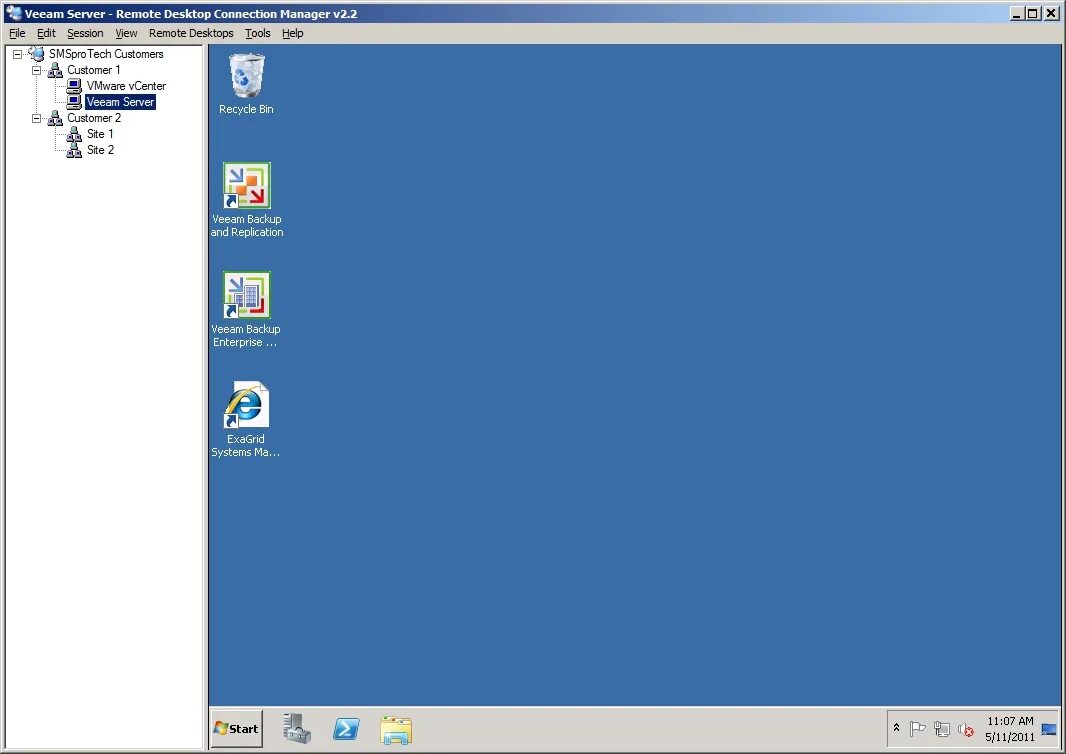Collapse the Customer 2 group expander
Screen dimensions: 1066x754
coord(37,118)
